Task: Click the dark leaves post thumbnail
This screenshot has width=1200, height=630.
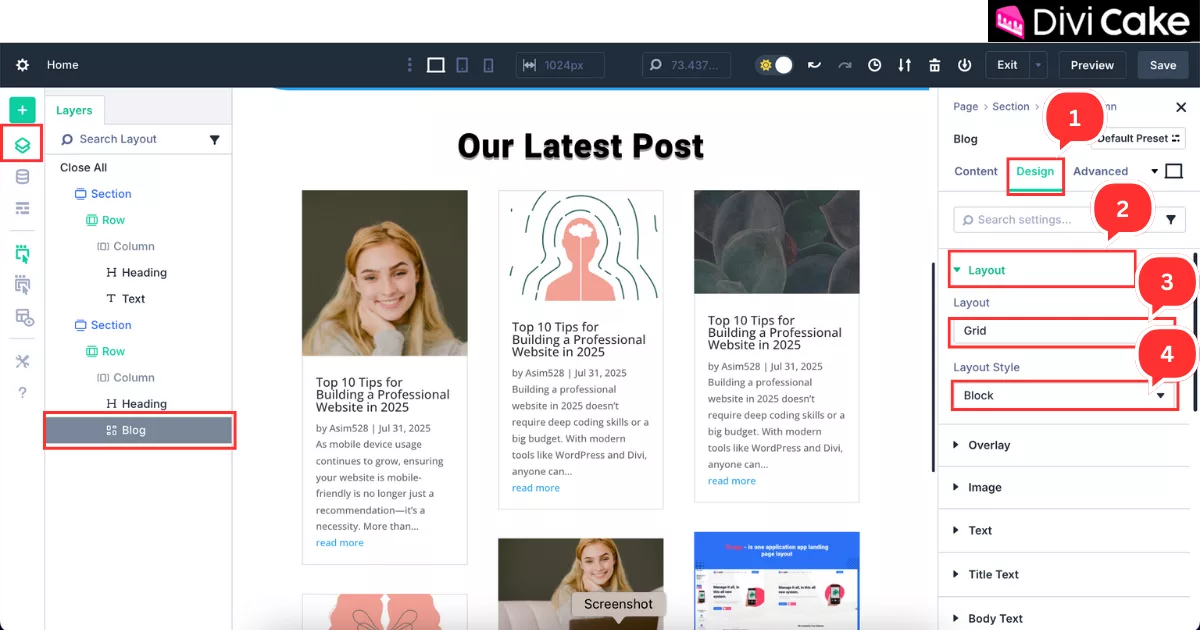Action: 777,243
